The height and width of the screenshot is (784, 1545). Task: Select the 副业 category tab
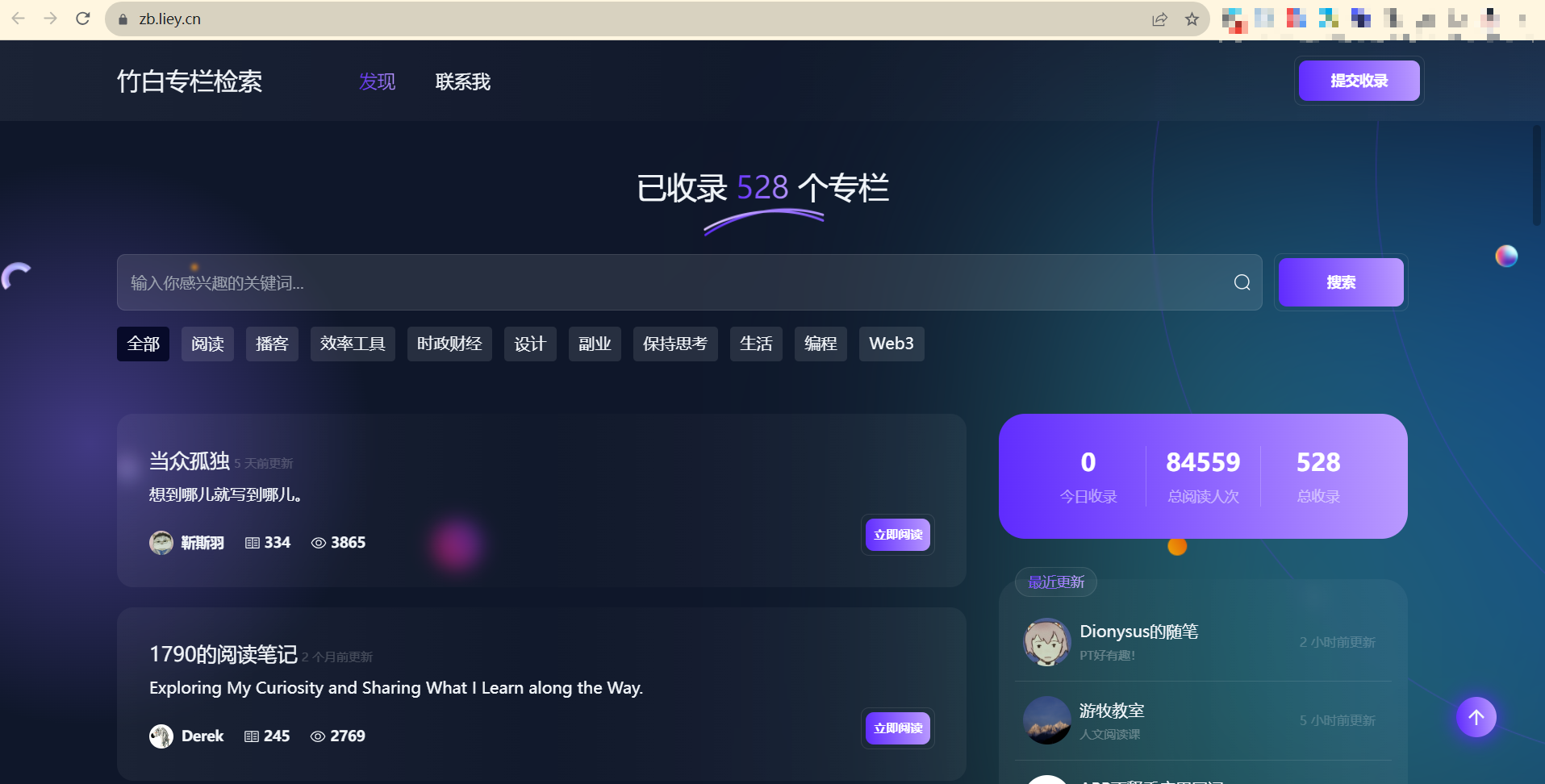(x=595, y=344)
